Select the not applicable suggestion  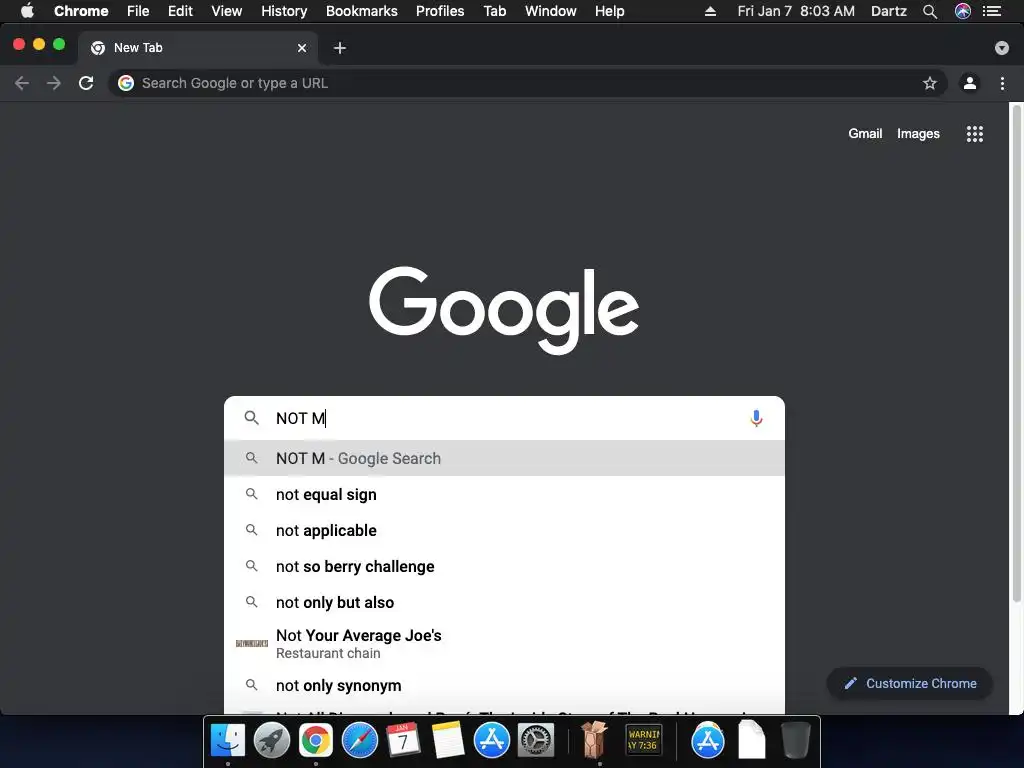(504, 530)
